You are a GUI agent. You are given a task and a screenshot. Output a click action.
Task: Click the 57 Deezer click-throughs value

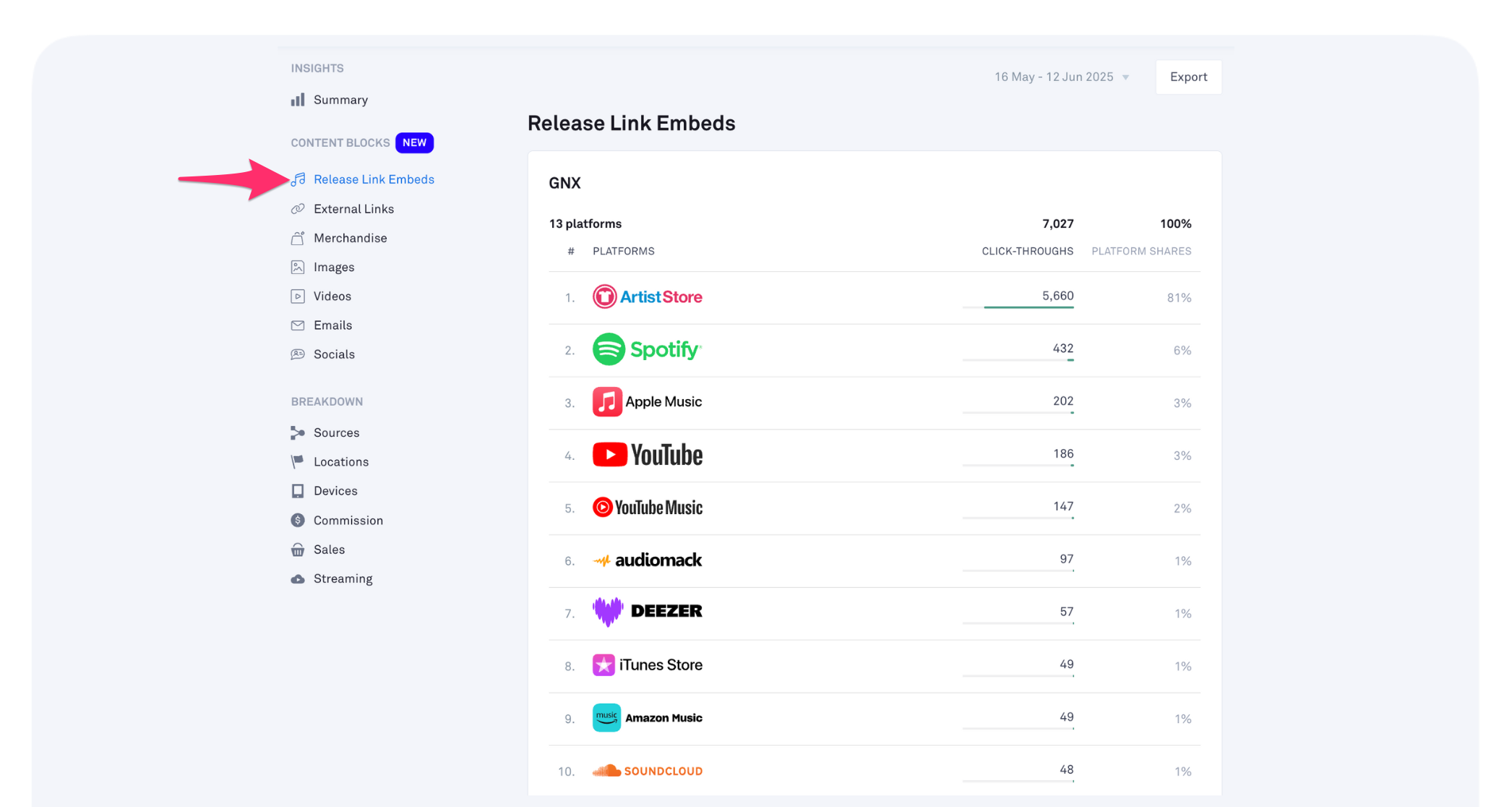pos(1066,612)
